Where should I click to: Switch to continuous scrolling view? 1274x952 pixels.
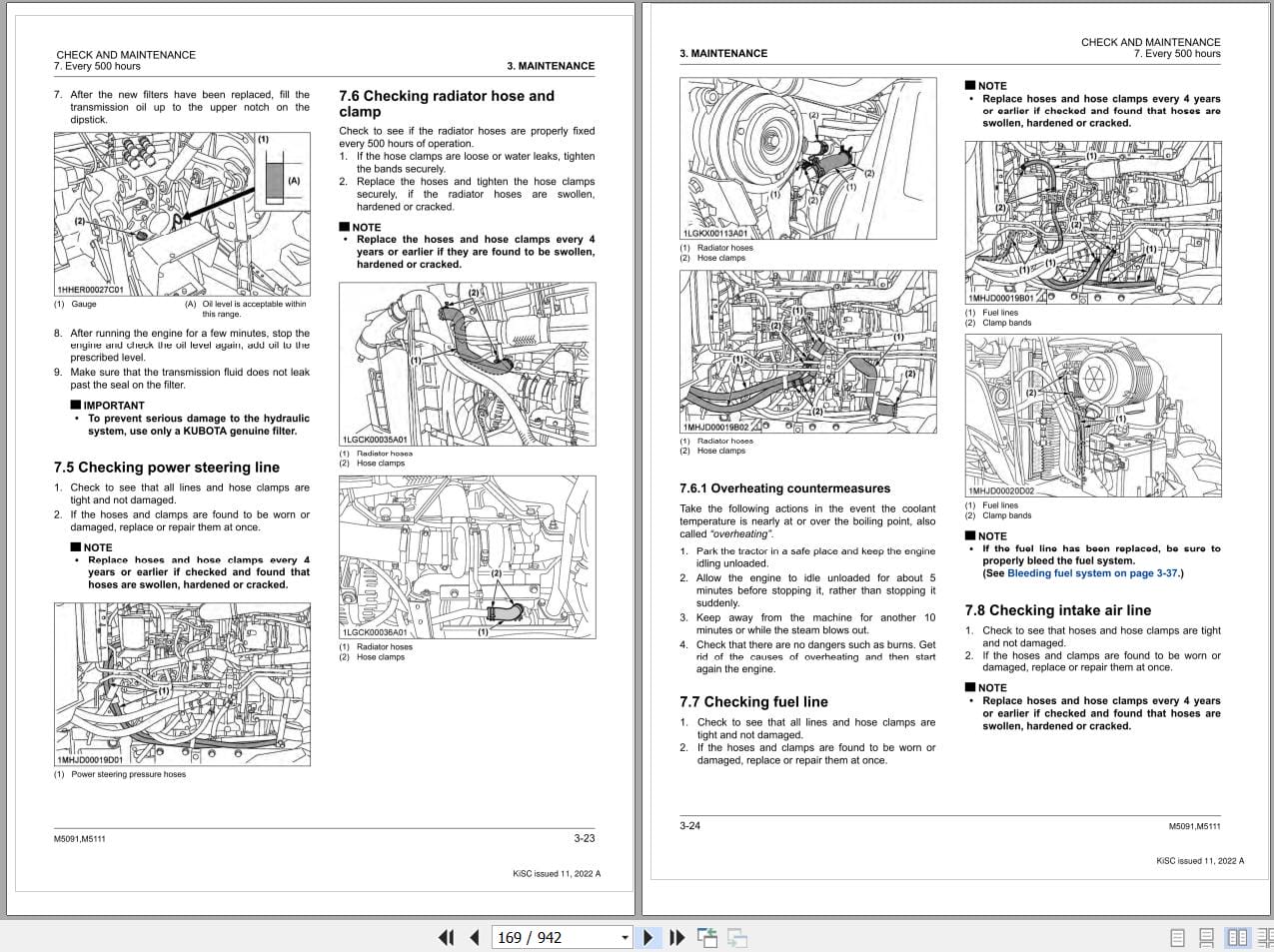click(1207, 937)
